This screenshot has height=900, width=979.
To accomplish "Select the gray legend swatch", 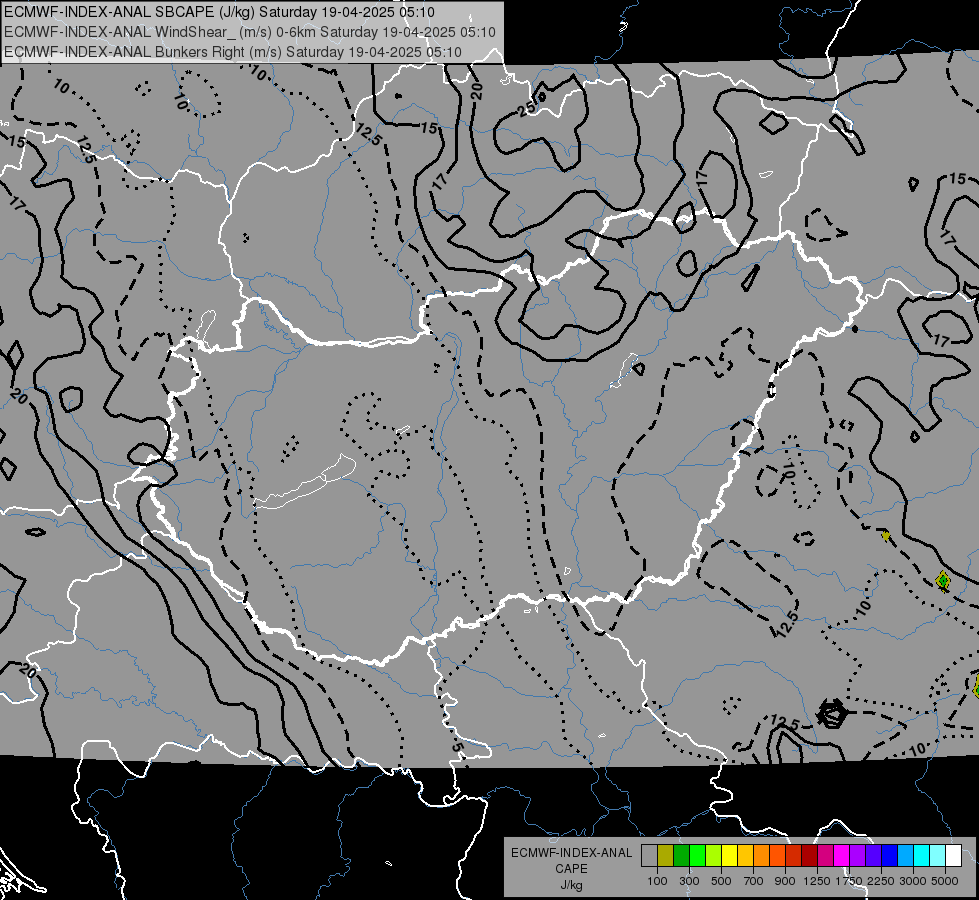I will (x=649, y=855).
